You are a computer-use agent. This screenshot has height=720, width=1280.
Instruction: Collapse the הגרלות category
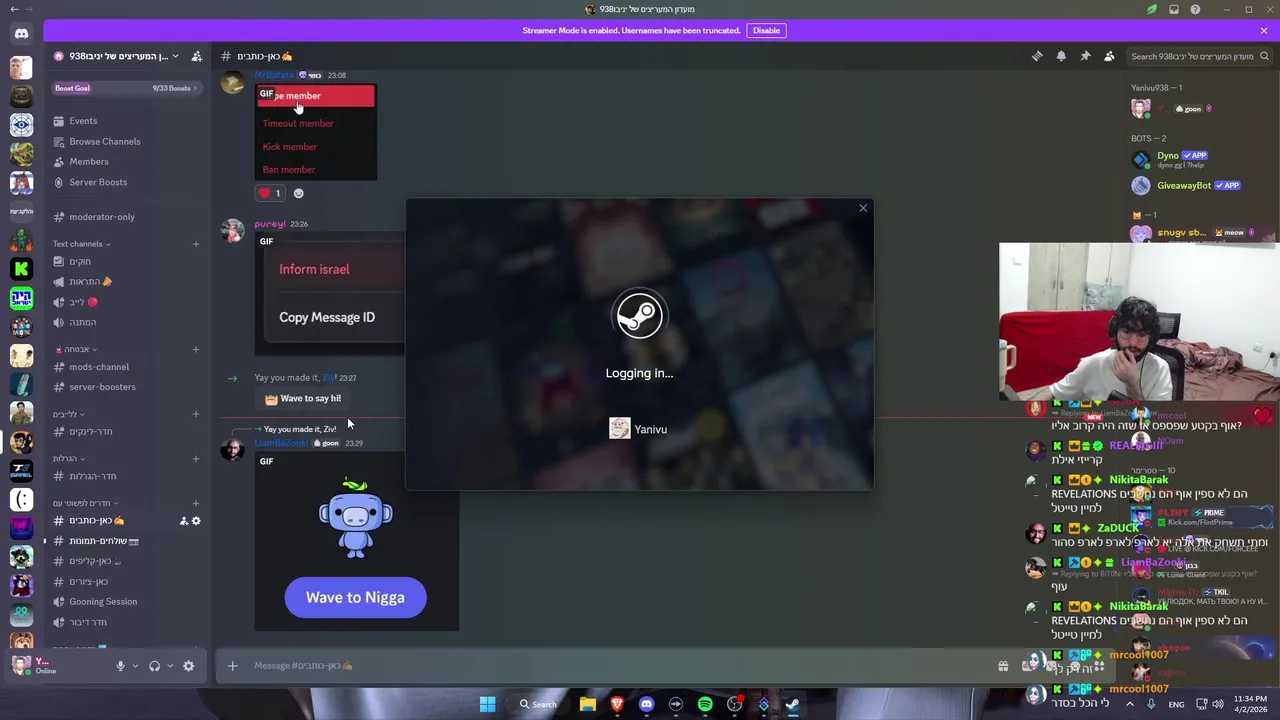(x=69, y=459)
